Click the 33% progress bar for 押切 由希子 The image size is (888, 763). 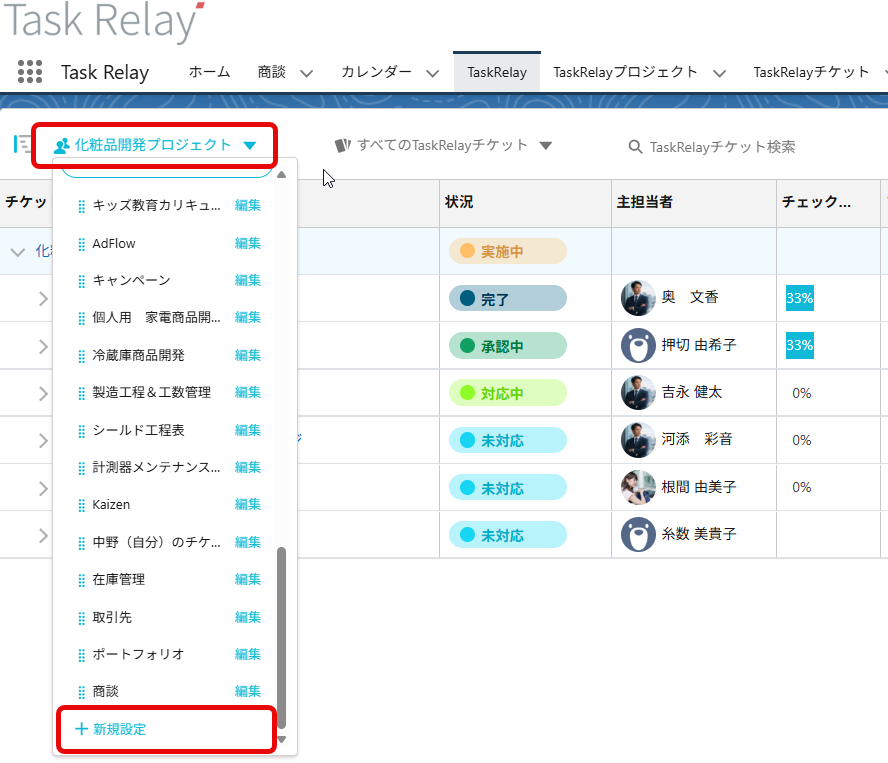pos(800,345)
